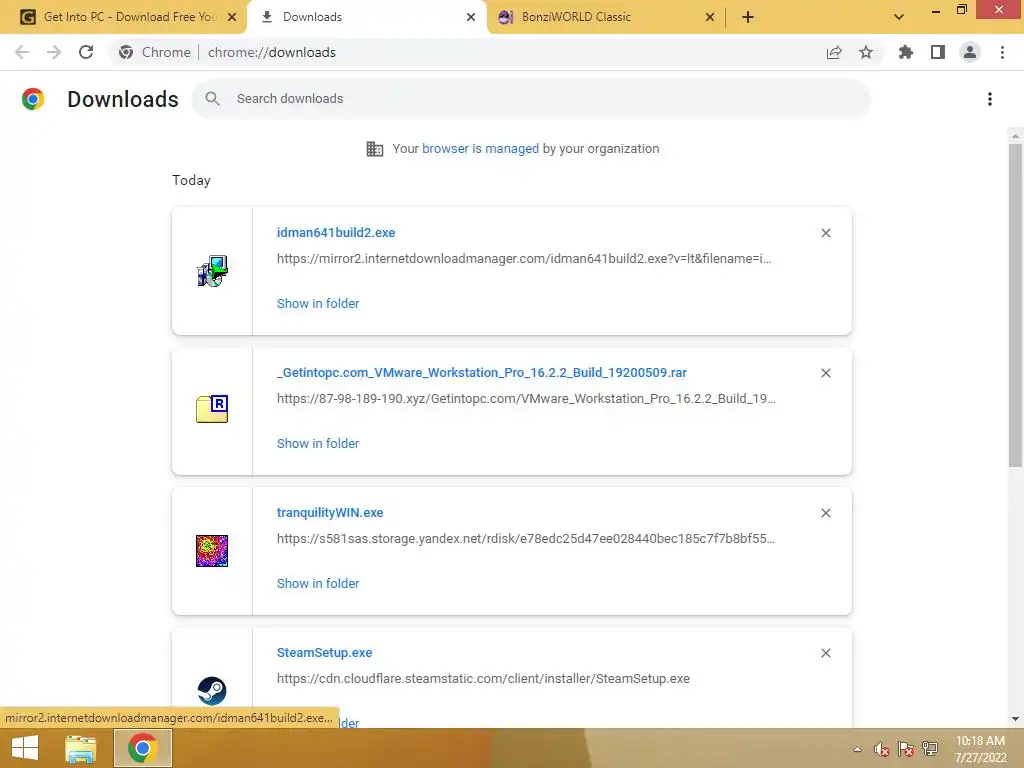Go back to previous page

22,52
